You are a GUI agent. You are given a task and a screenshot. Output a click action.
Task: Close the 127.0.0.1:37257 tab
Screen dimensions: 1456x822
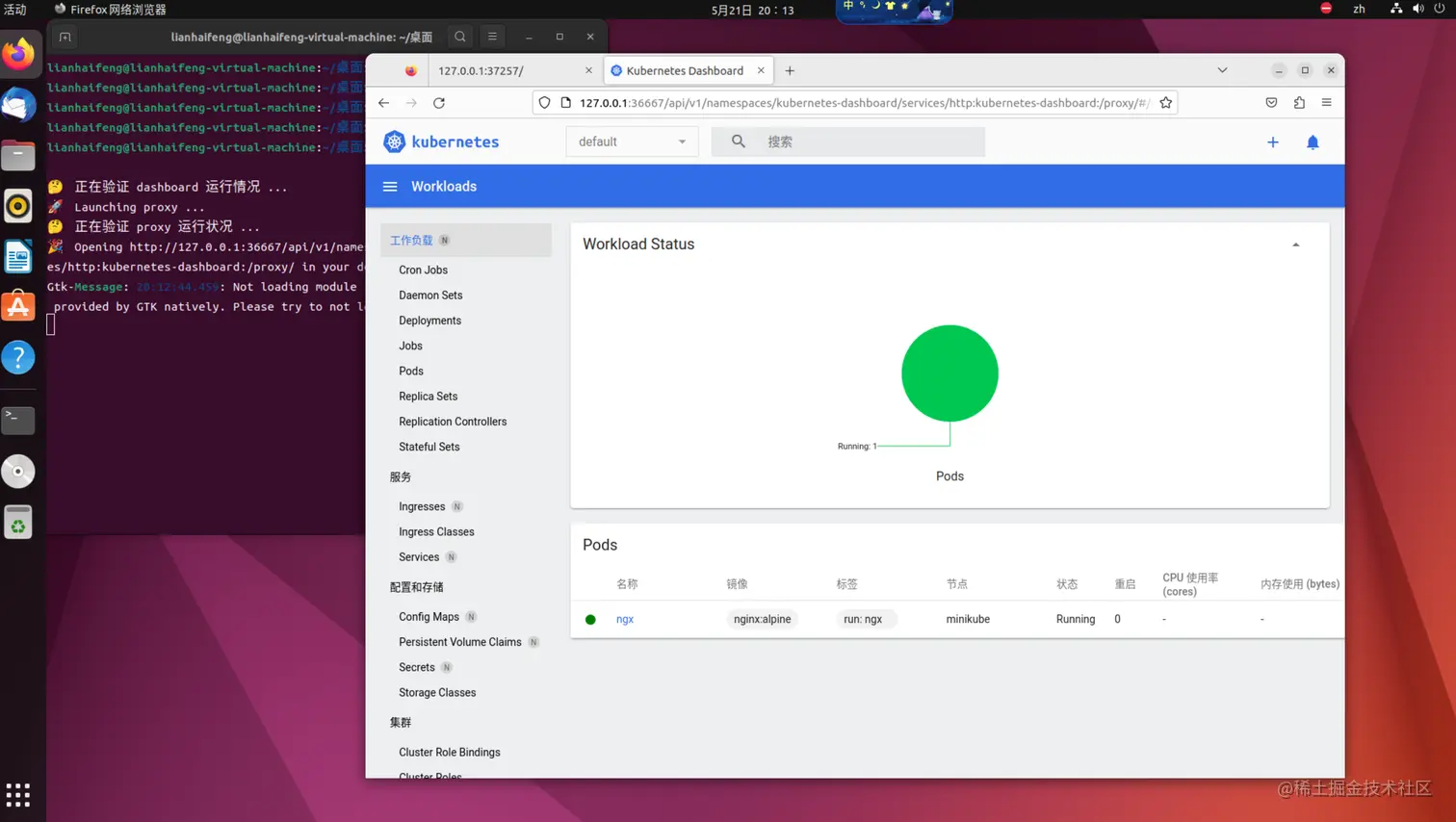pyautogui.click(x=588, y=70)
